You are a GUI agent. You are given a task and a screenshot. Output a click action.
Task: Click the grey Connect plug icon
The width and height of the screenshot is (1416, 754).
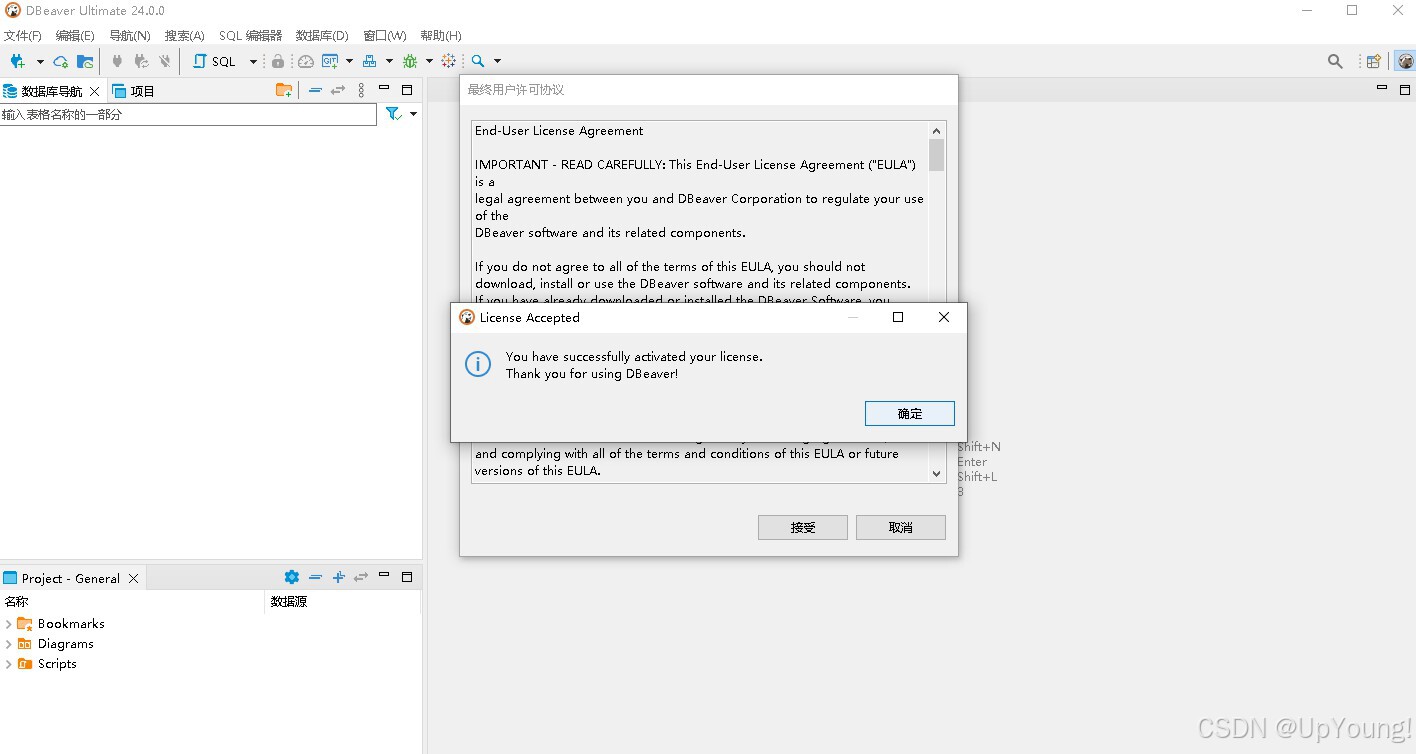(117, 61)
